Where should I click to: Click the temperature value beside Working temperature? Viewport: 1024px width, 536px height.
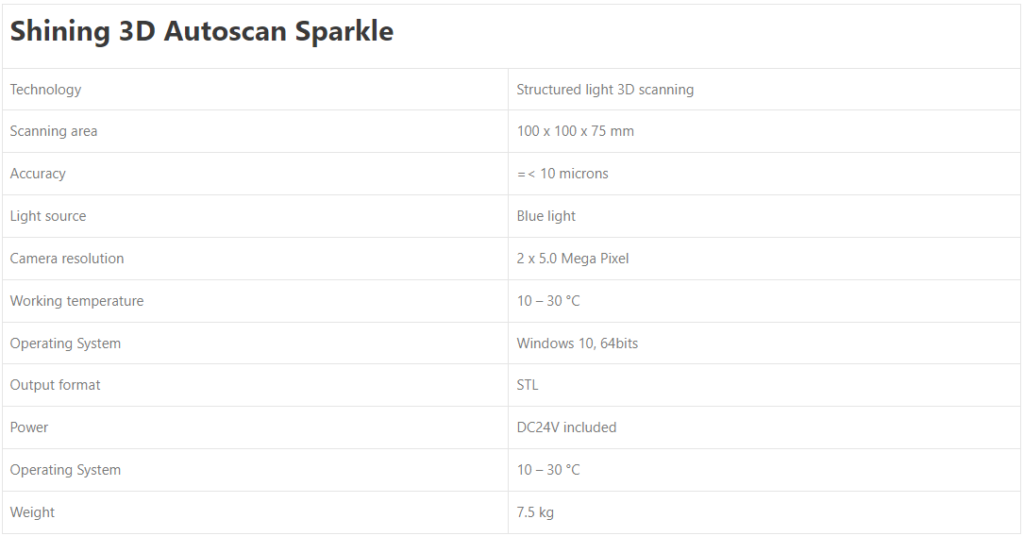(x=548, y=301)
